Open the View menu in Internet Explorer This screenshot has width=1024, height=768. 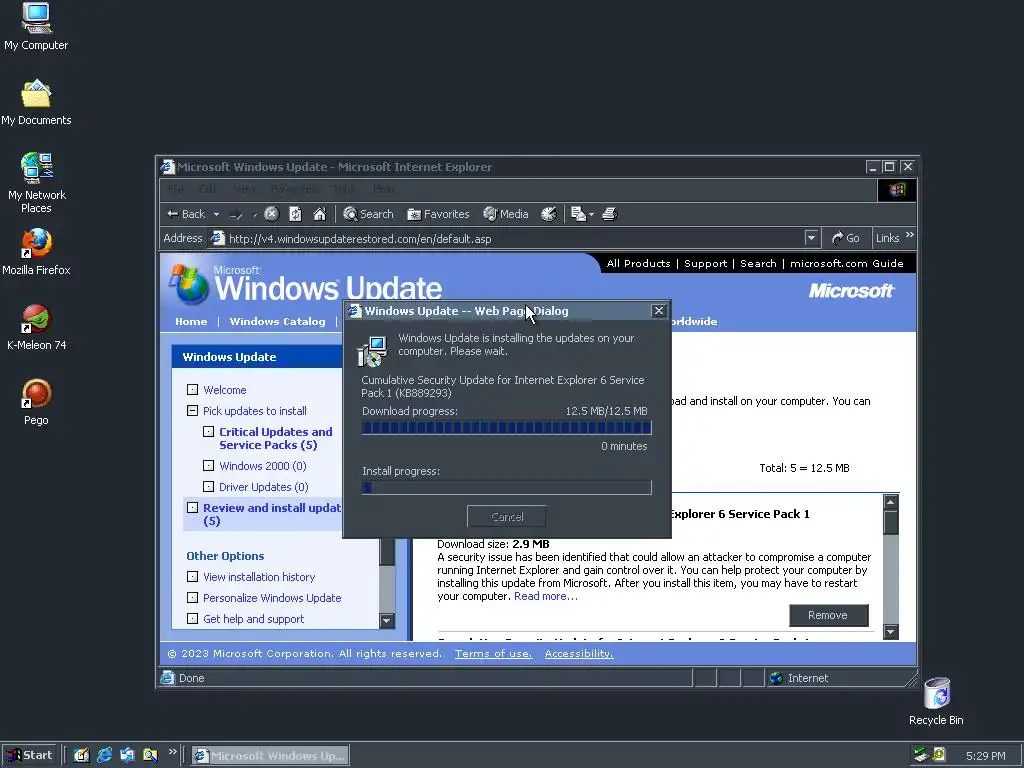pyautogui.click(x=244, y=189)
